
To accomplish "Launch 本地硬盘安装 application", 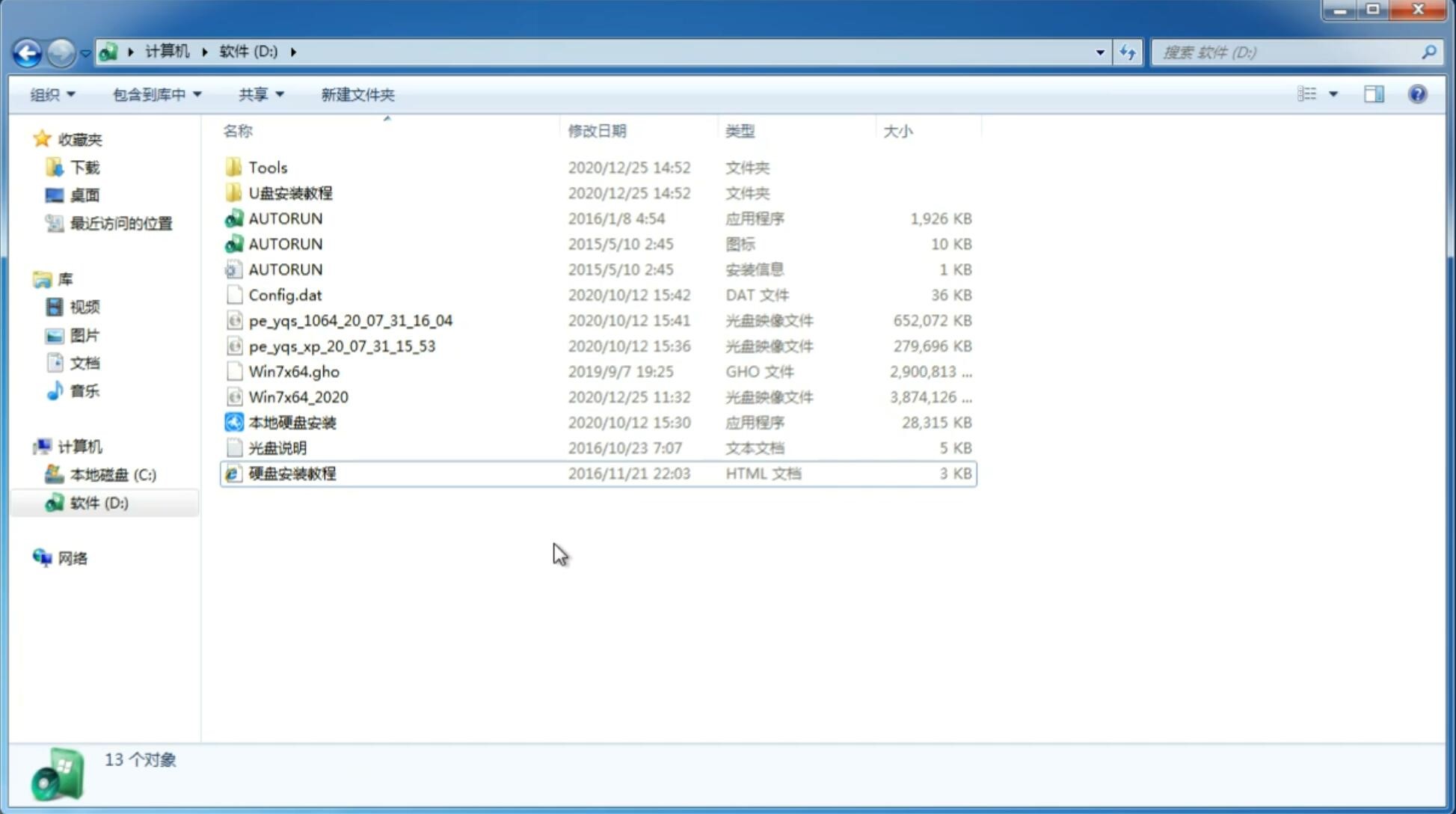I will coord(290,422).
